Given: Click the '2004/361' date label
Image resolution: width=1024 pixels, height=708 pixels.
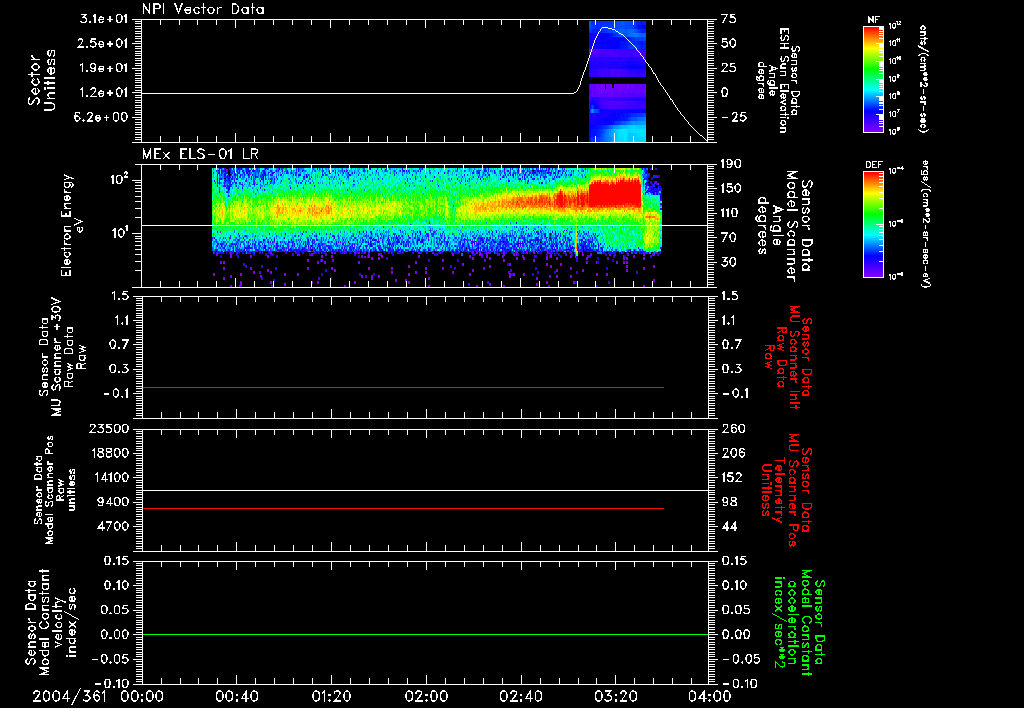Looking at the screenshot, I should (x=69, y=696).
